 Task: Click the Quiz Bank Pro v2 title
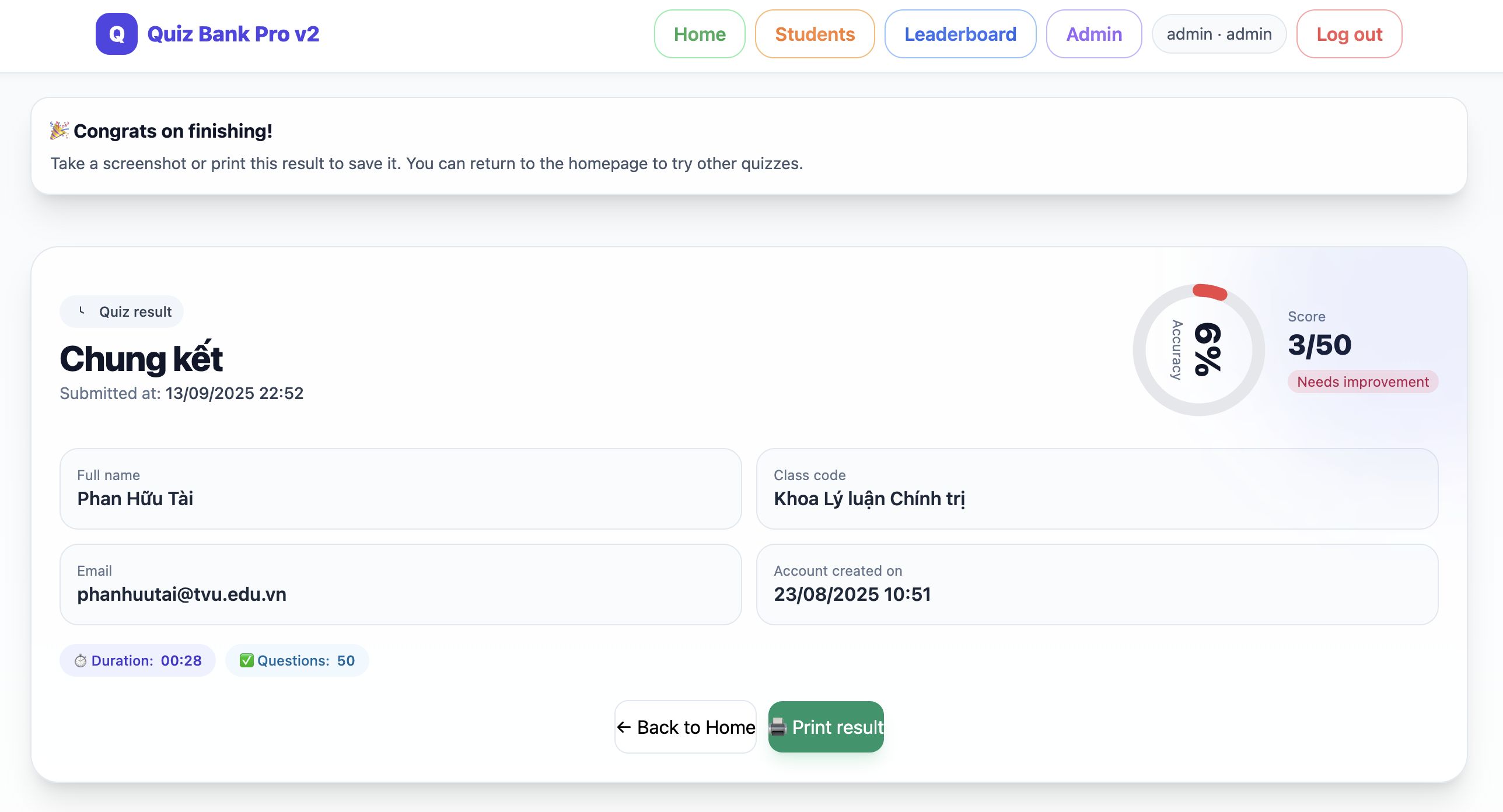[233, 34]
